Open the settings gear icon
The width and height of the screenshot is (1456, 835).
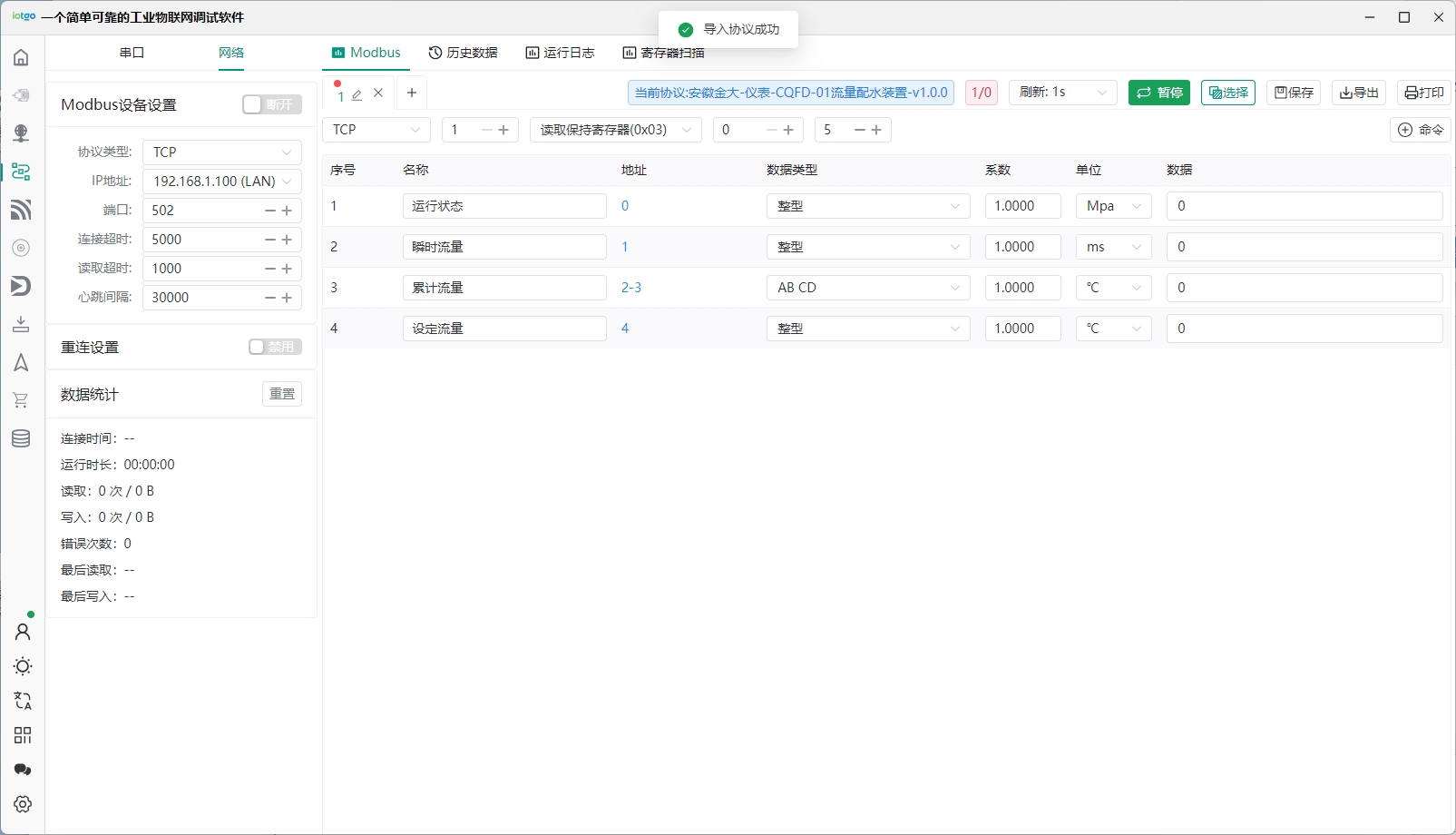click(x=23, y=804)
